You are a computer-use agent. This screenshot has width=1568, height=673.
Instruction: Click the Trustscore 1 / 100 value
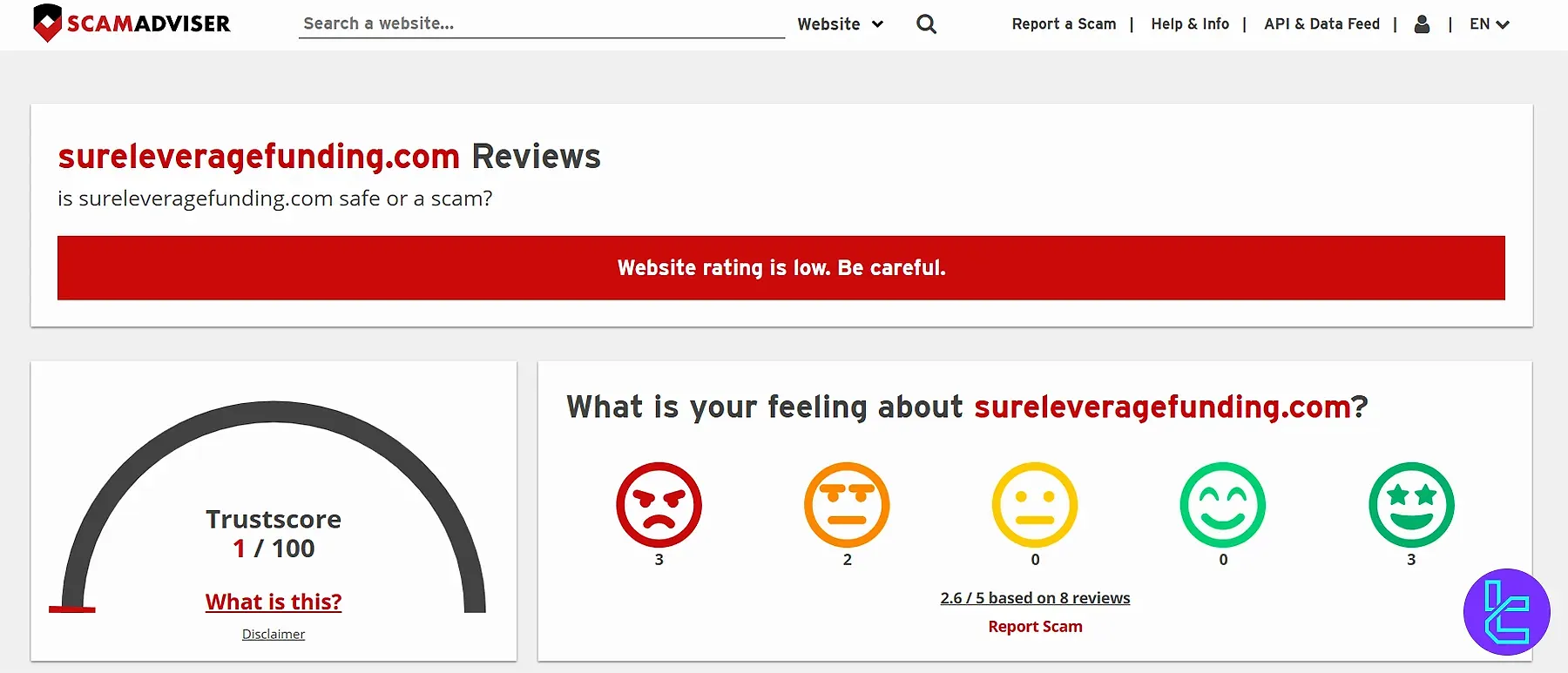pos(274,548)
